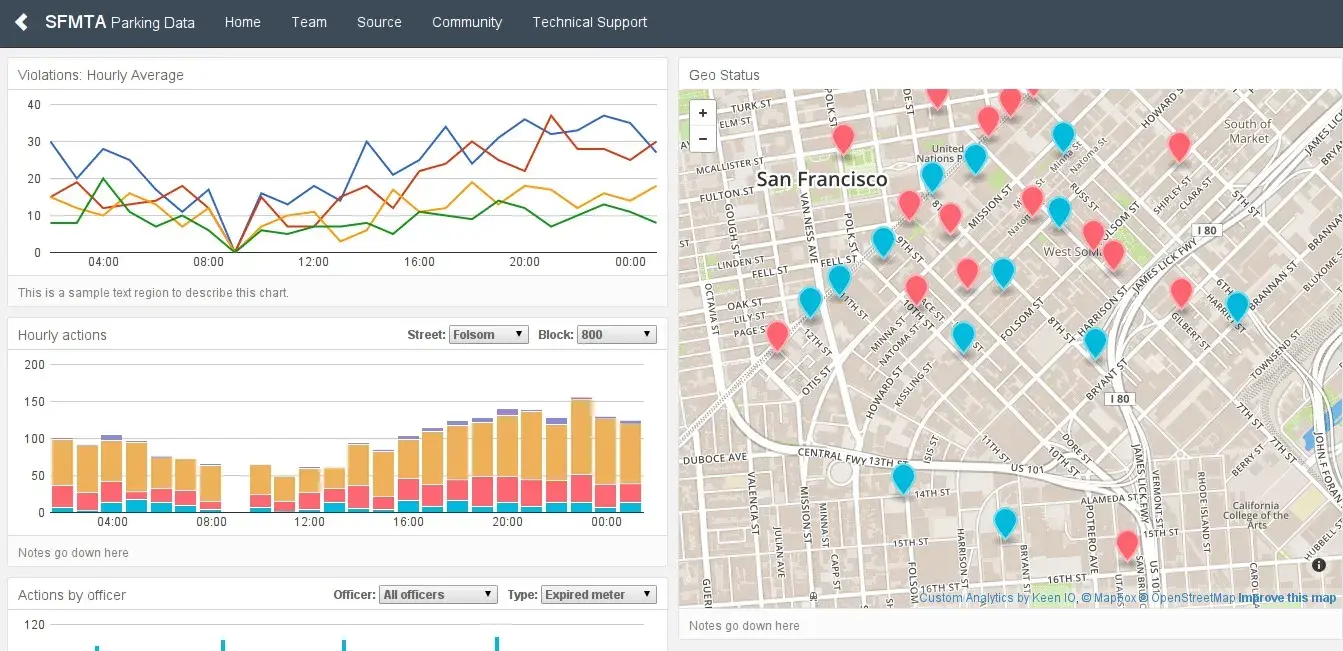Select blue marker near Brannan St and Harriet St

click(x=1237, y=305)
